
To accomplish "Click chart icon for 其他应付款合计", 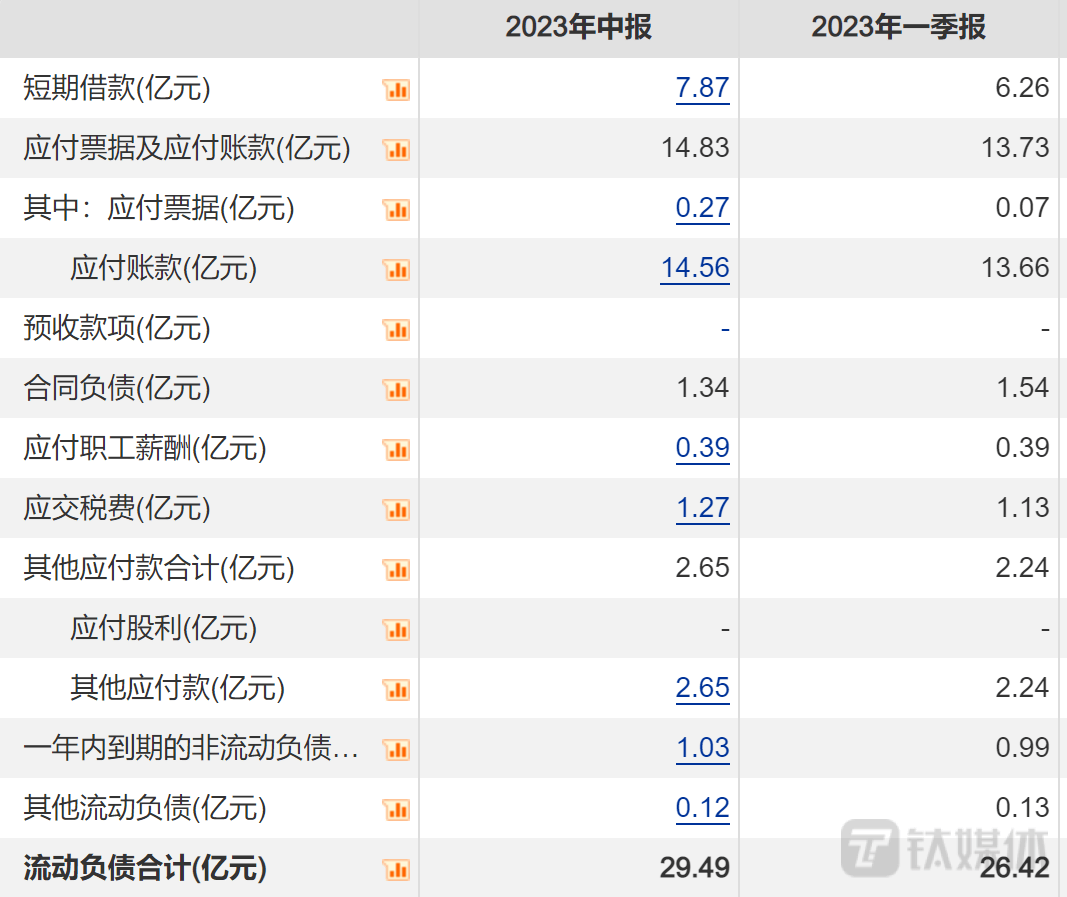I will [x=396, y=570].
